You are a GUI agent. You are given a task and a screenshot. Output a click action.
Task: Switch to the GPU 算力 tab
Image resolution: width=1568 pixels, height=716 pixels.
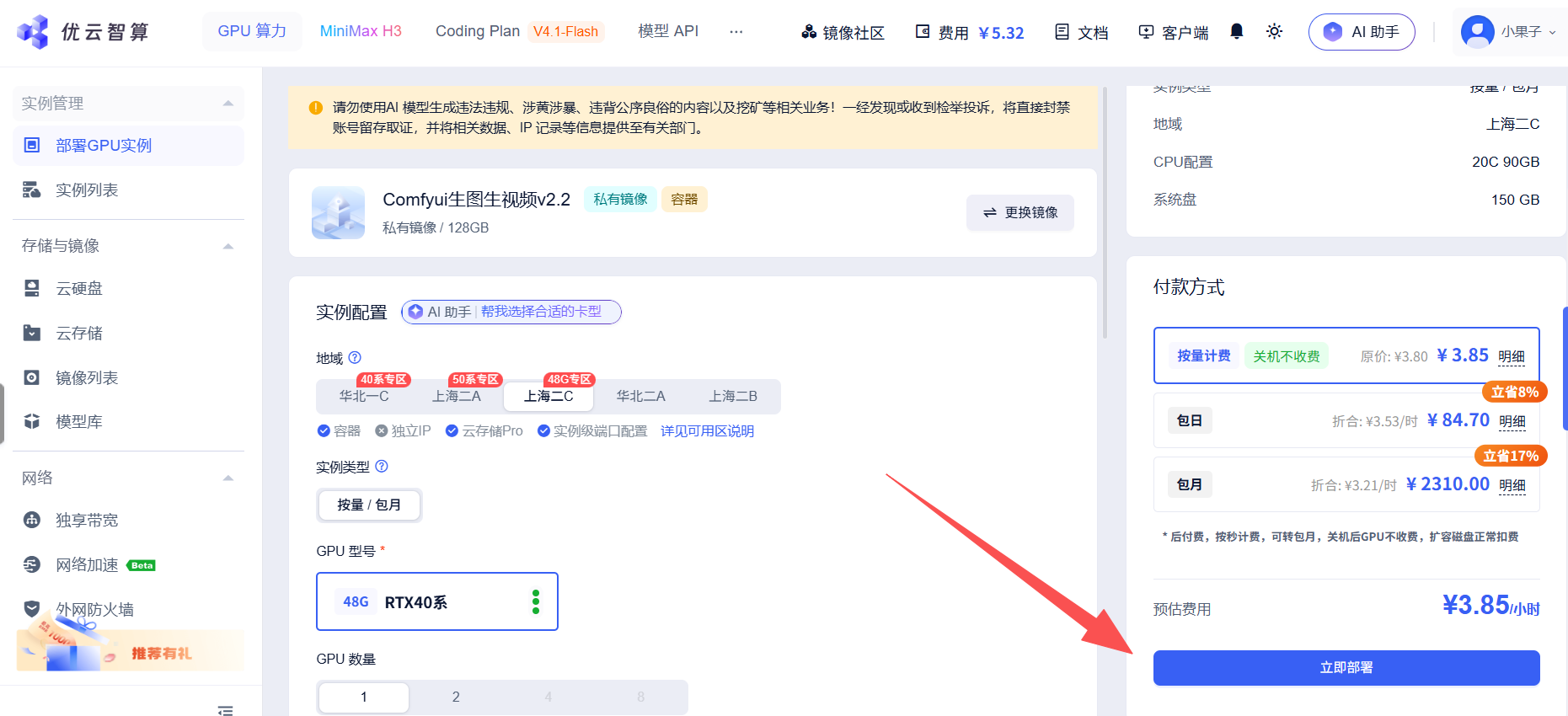(x=252, y=31)
